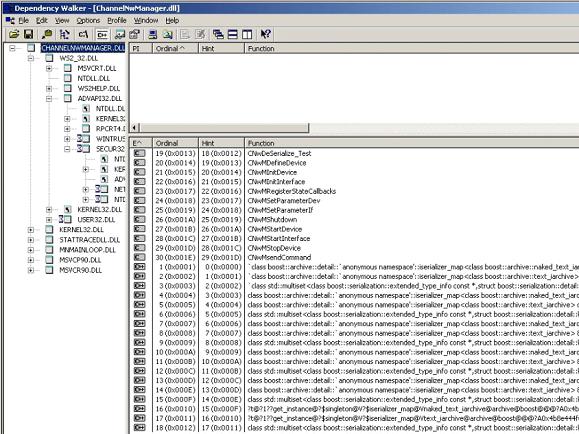Open the Profile menu
This screenshot has height=434, width=579.
(x=117, y=20)
